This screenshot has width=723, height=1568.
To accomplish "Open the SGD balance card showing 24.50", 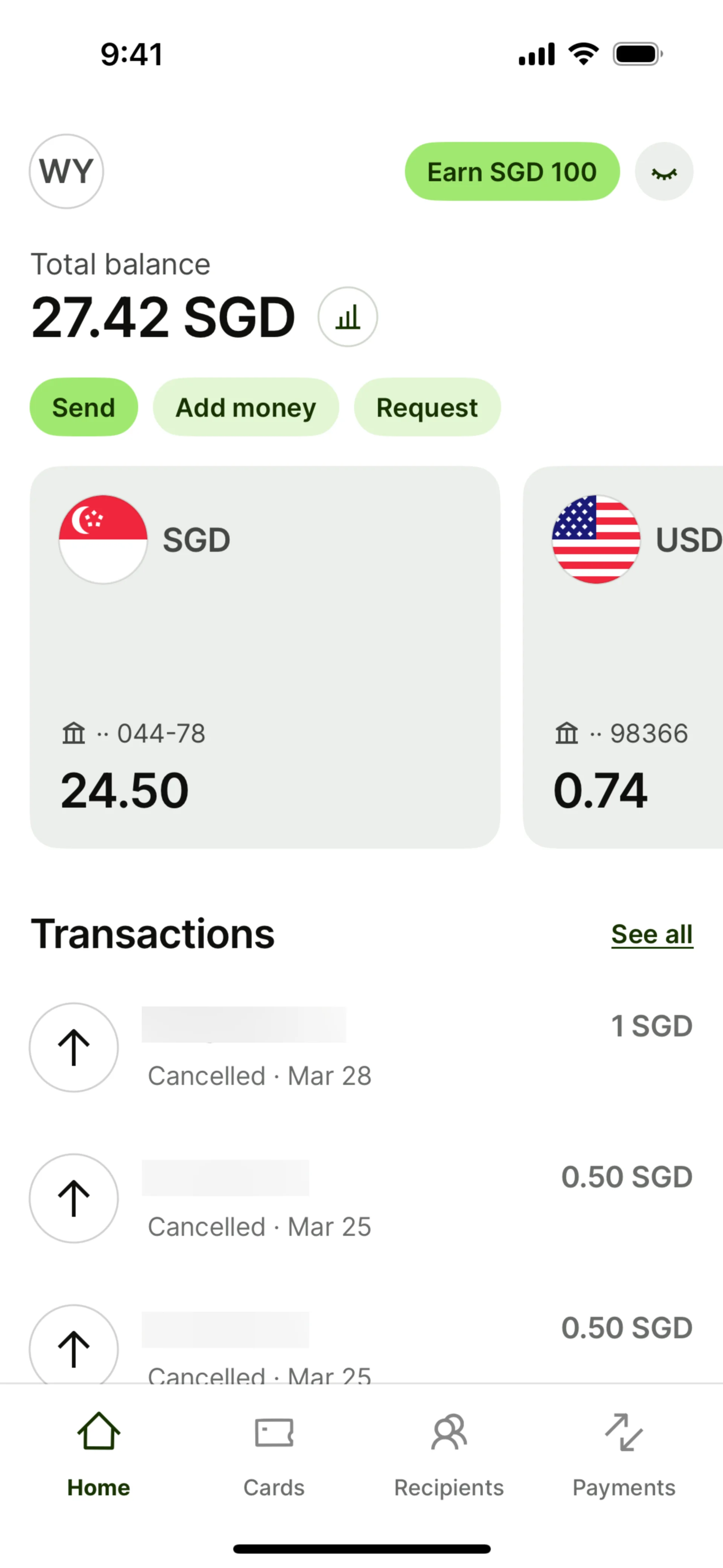I will click(265, 657).
